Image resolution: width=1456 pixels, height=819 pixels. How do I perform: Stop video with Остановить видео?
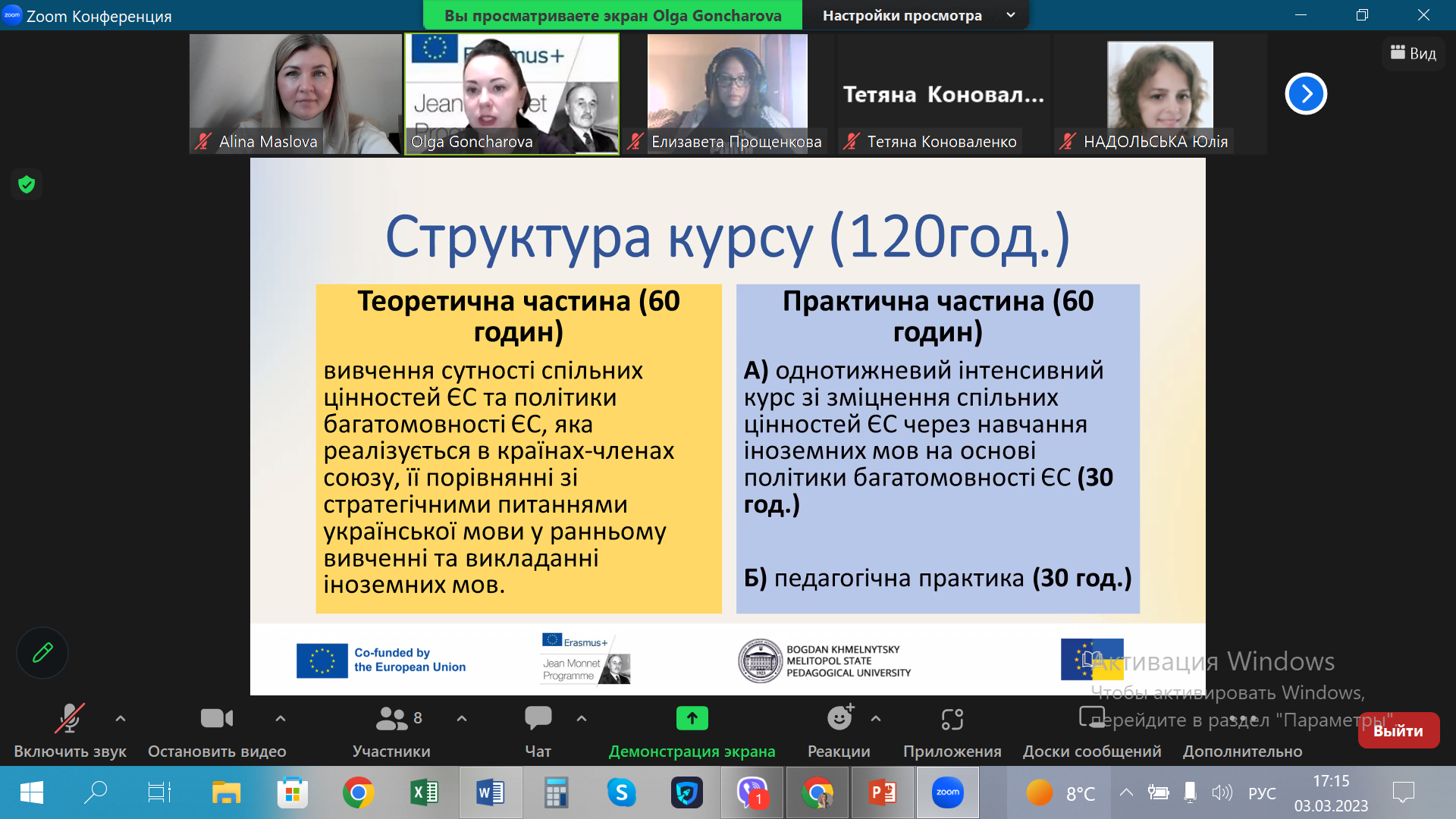(x=216, y=718)
